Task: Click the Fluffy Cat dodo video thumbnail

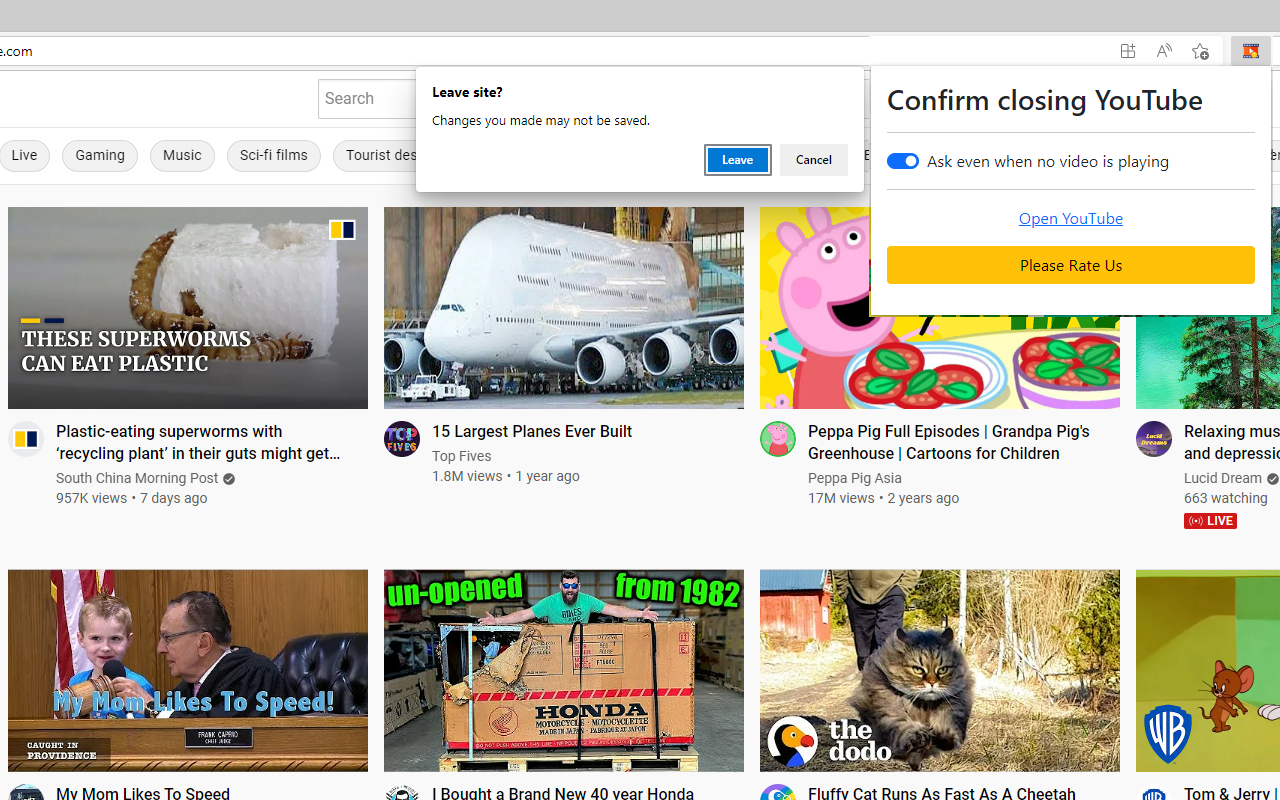Action: tap(940, 670)
